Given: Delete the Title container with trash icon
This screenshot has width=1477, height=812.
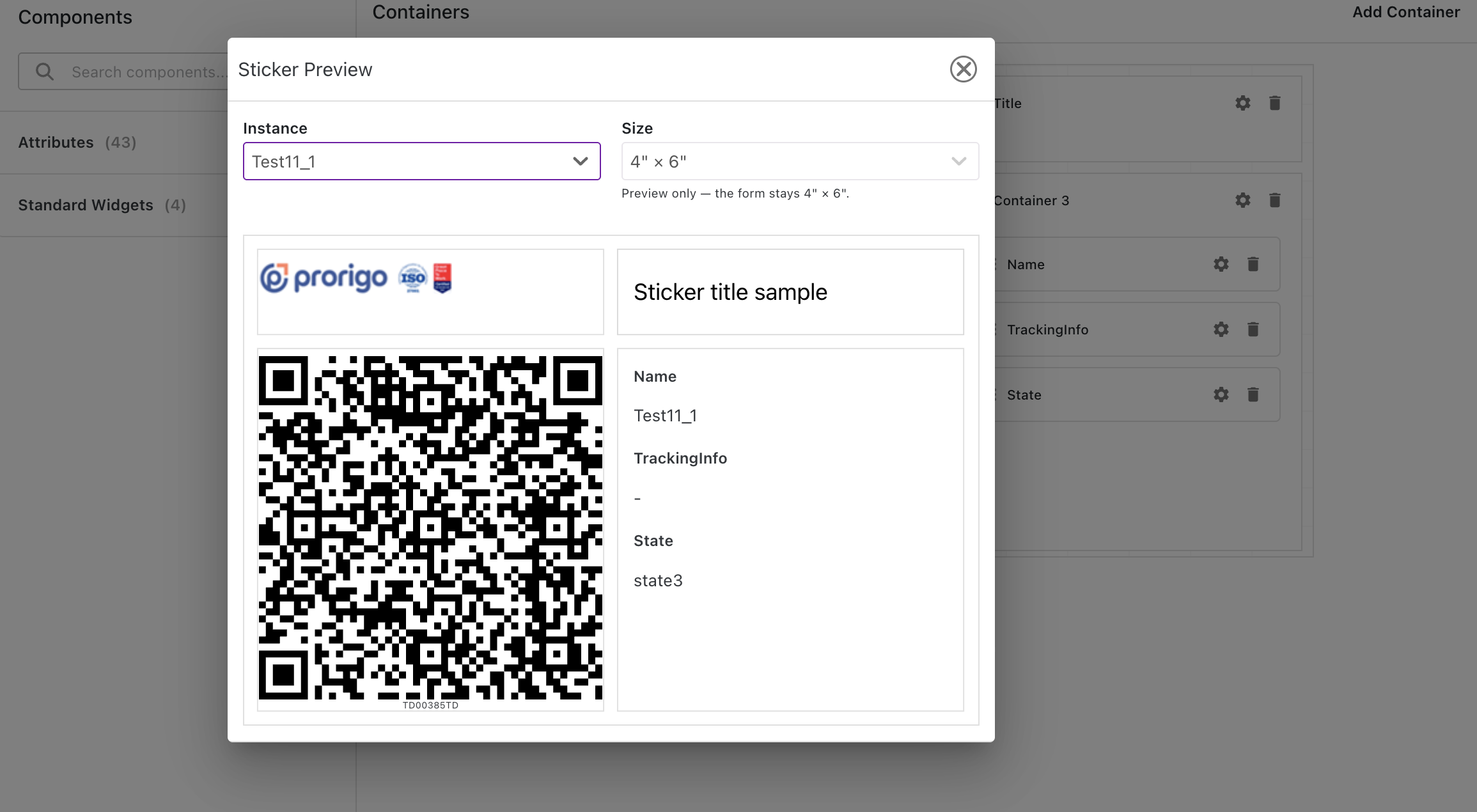Looking at the screenshot, I should point(1274,103).
